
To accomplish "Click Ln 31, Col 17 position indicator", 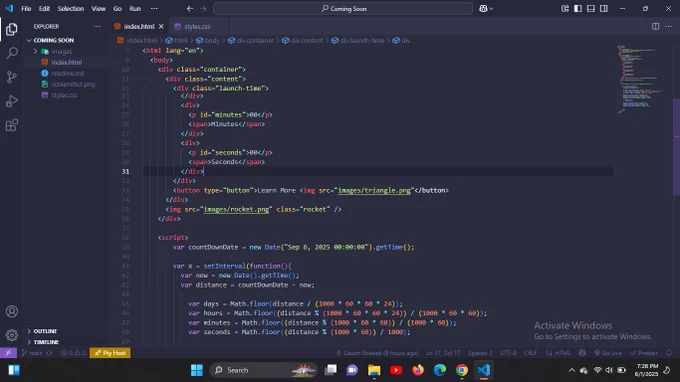I will 443,353.
